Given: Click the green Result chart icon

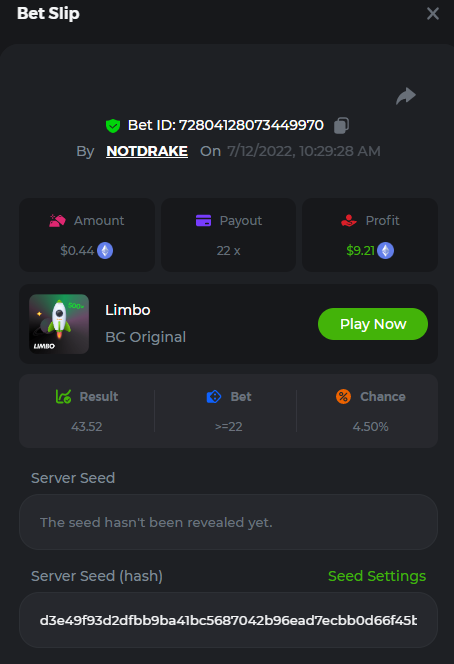Looking at the screenshot, I should point(64,396).
